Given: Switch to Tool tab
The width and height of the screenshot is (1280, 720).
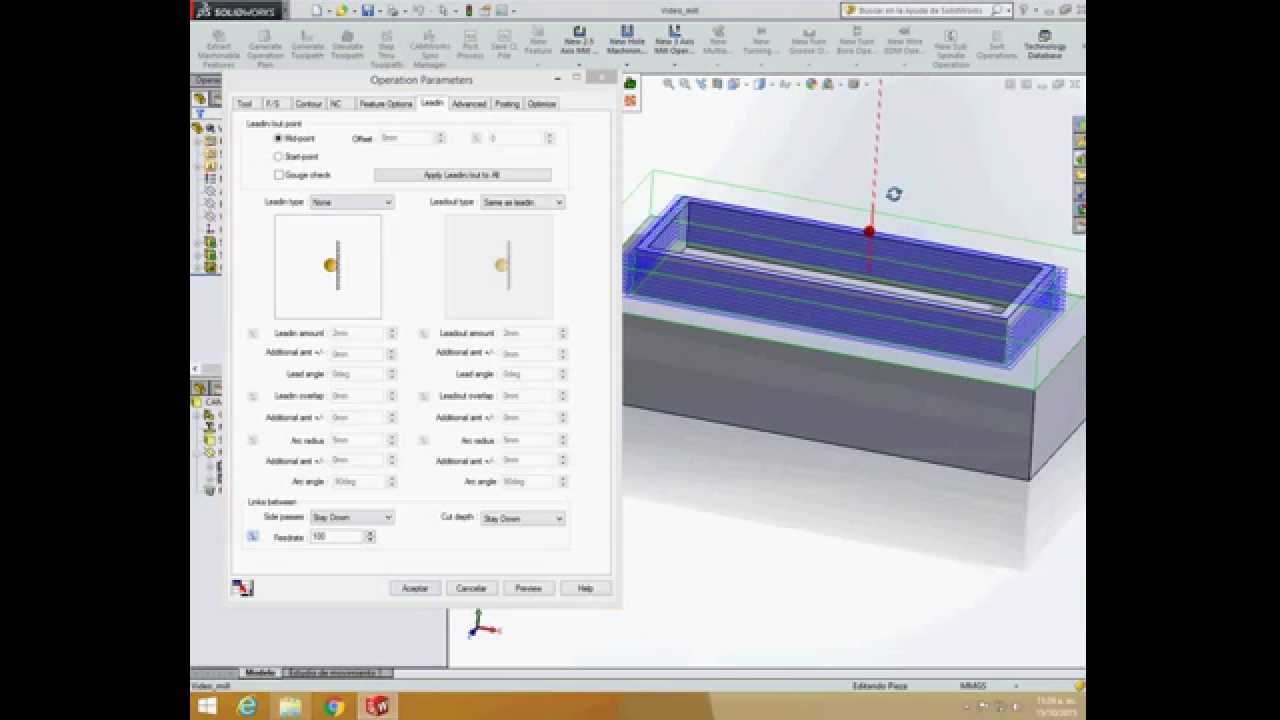Looking at the screenshot, I should (x=244, y=104).
